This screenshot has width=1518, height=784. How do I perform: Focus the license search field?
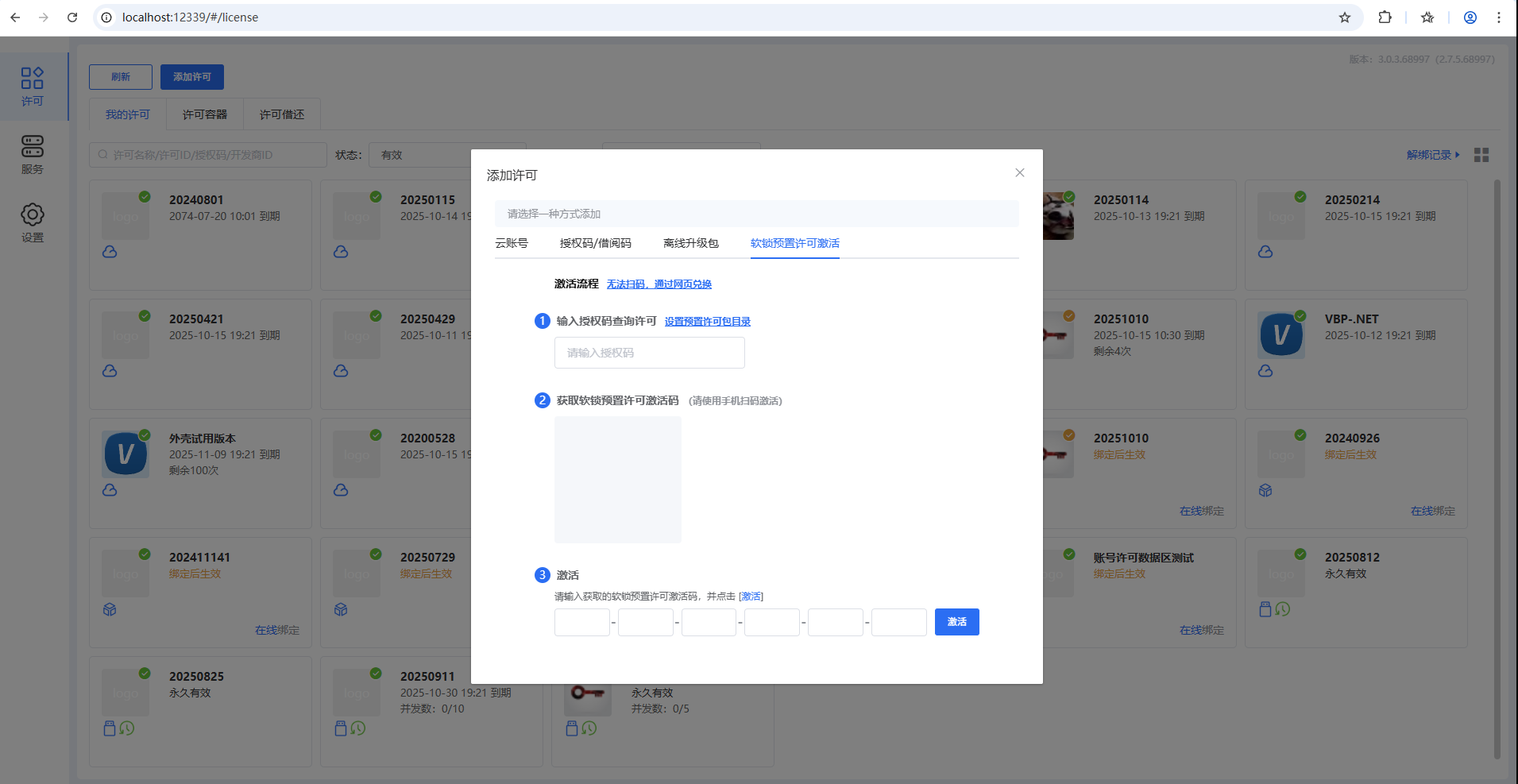208,155
